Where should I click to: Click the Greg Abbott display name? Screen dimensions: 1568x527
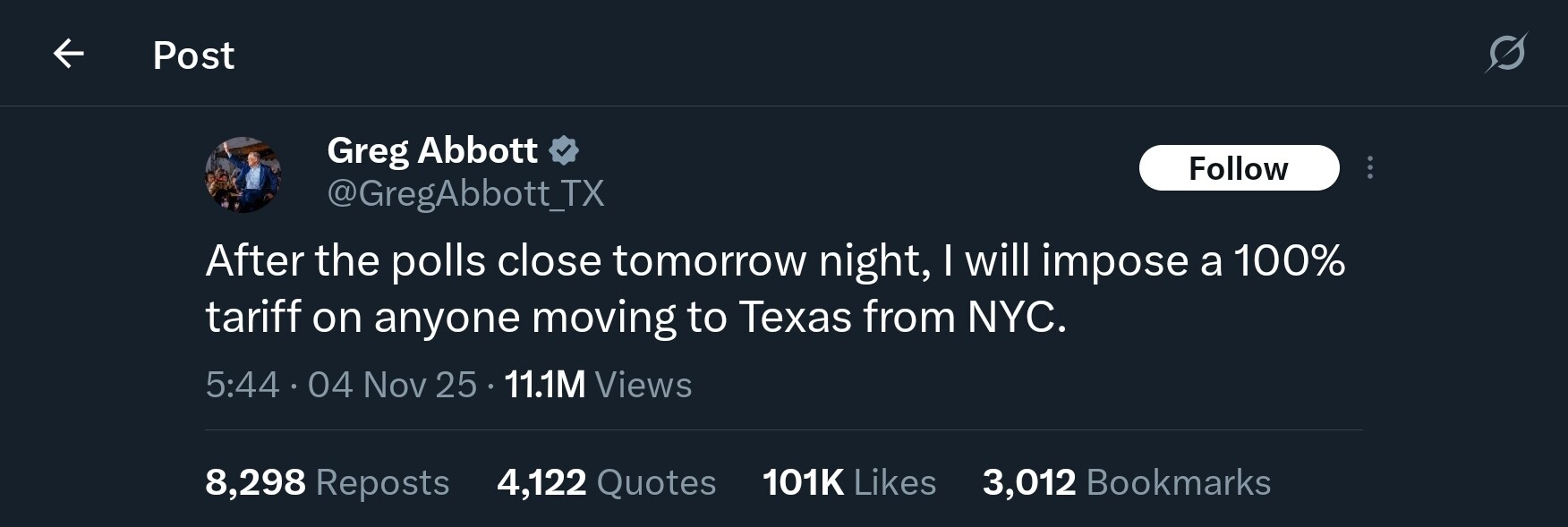(432, 150)
